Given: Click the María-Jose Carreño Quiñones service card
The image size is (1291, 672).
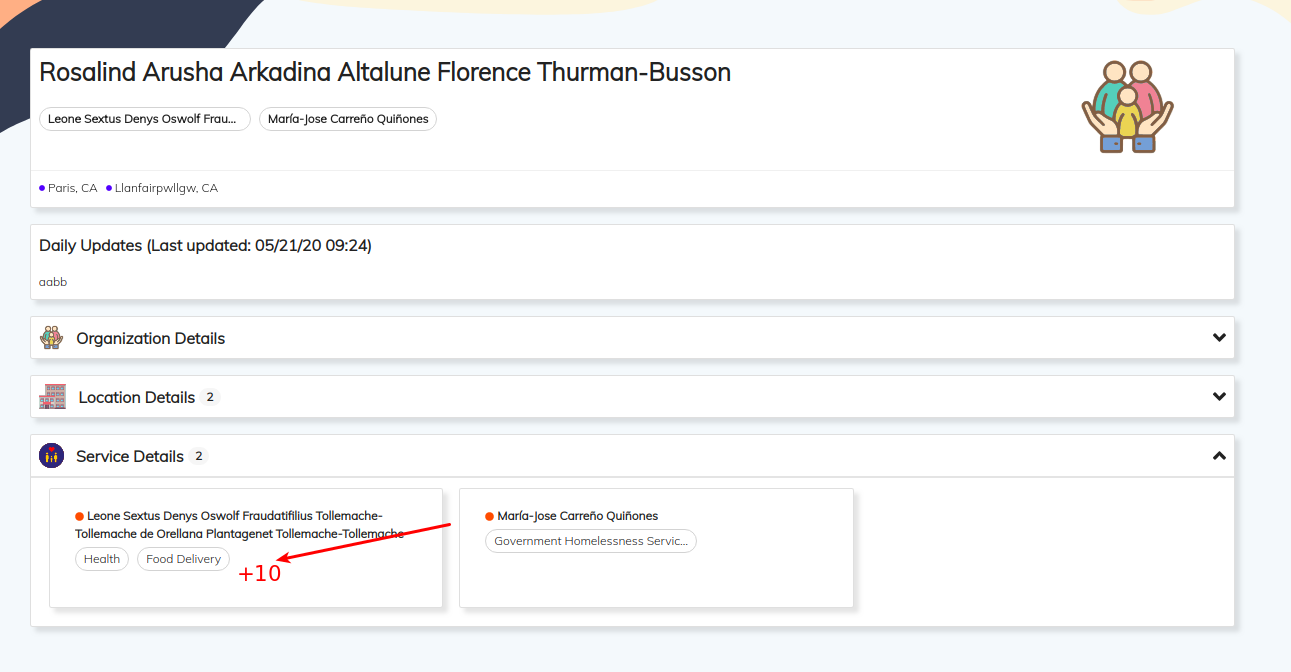Looking at the screenshot, I should [656, 548].
